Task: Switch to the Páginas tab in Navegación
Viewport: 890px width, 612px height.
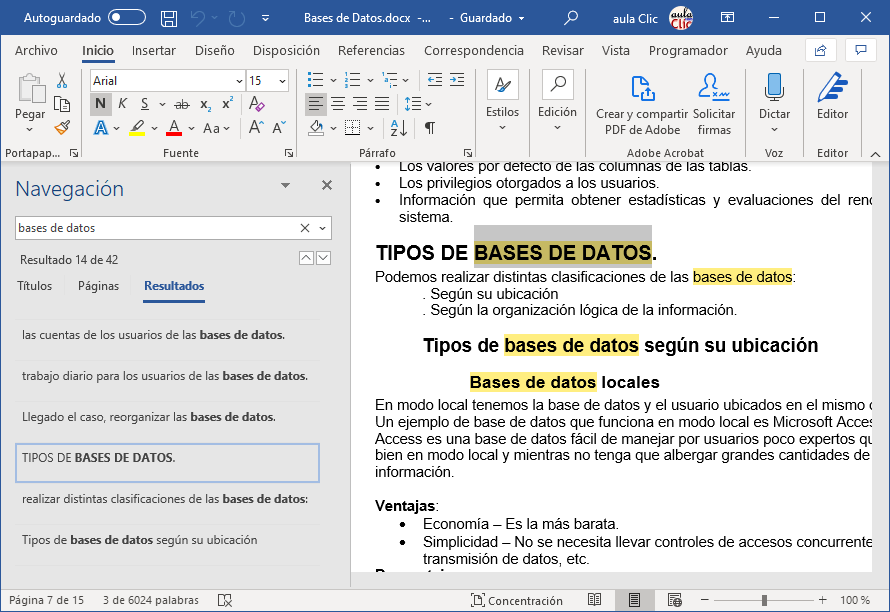Action: [100, 286]
